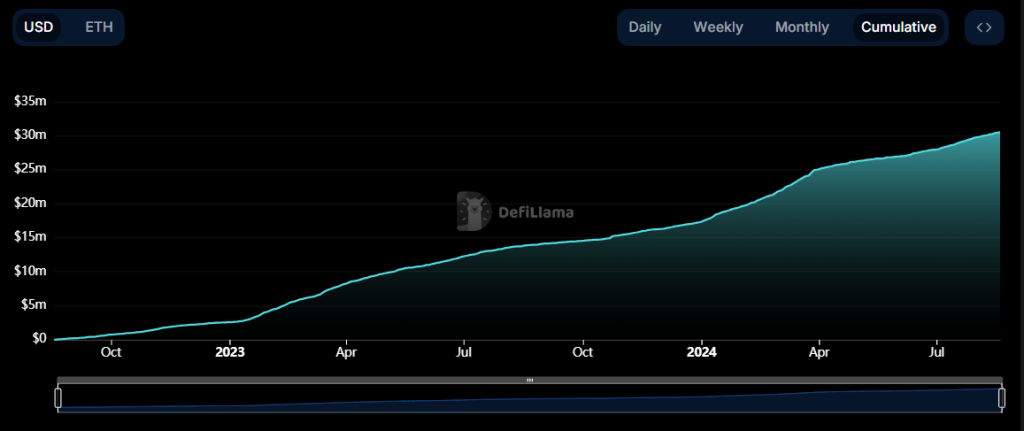1024x431 pixels.
Task: Click the Apr label following 2024
Action: coord(819,352)
